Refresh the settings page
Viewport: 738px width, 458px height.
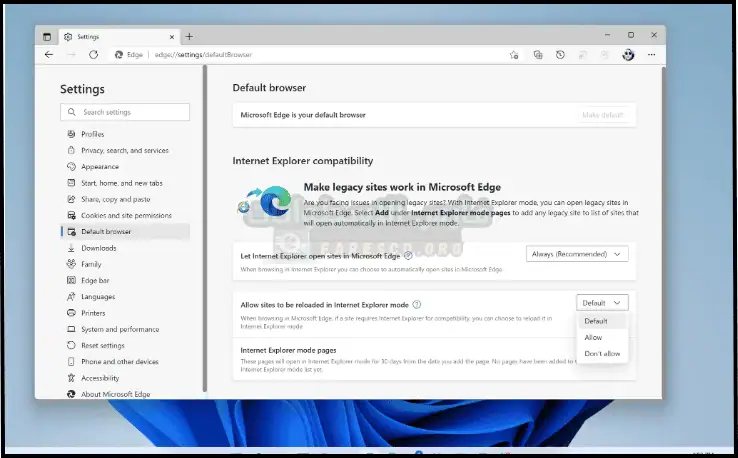[x=93, y=55]
